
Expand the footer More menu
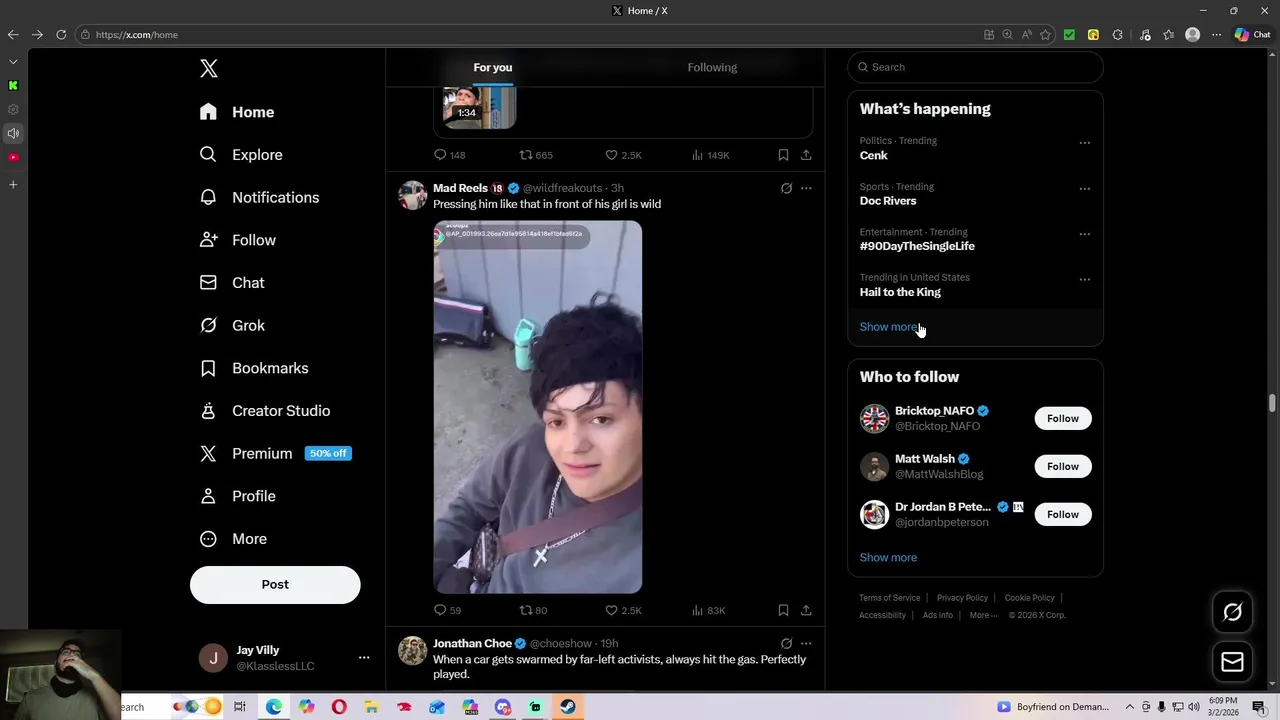coord(983,615)
